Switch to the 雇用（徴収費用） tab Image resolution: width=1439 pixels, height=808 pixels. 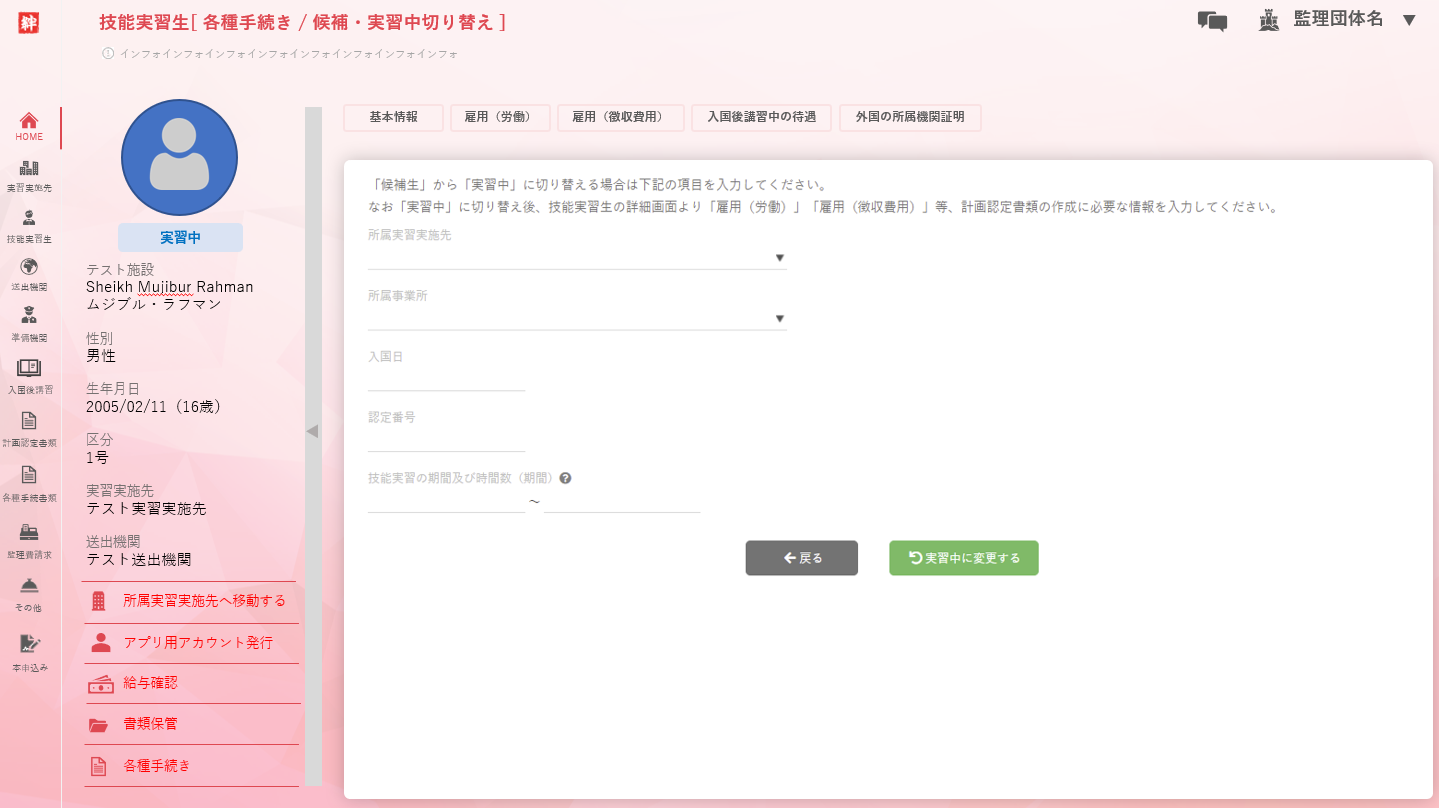coord(620,117)
